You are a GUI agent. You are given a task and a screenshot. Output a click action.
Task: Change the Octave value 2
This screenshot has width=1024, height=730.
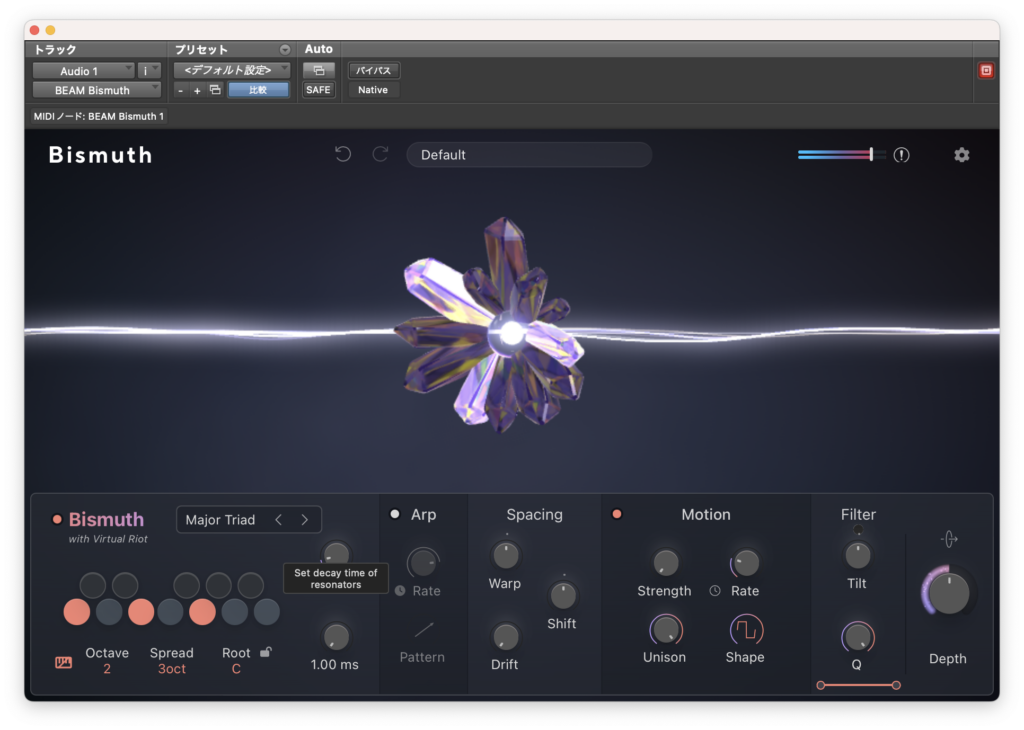(x=107, y=669)
